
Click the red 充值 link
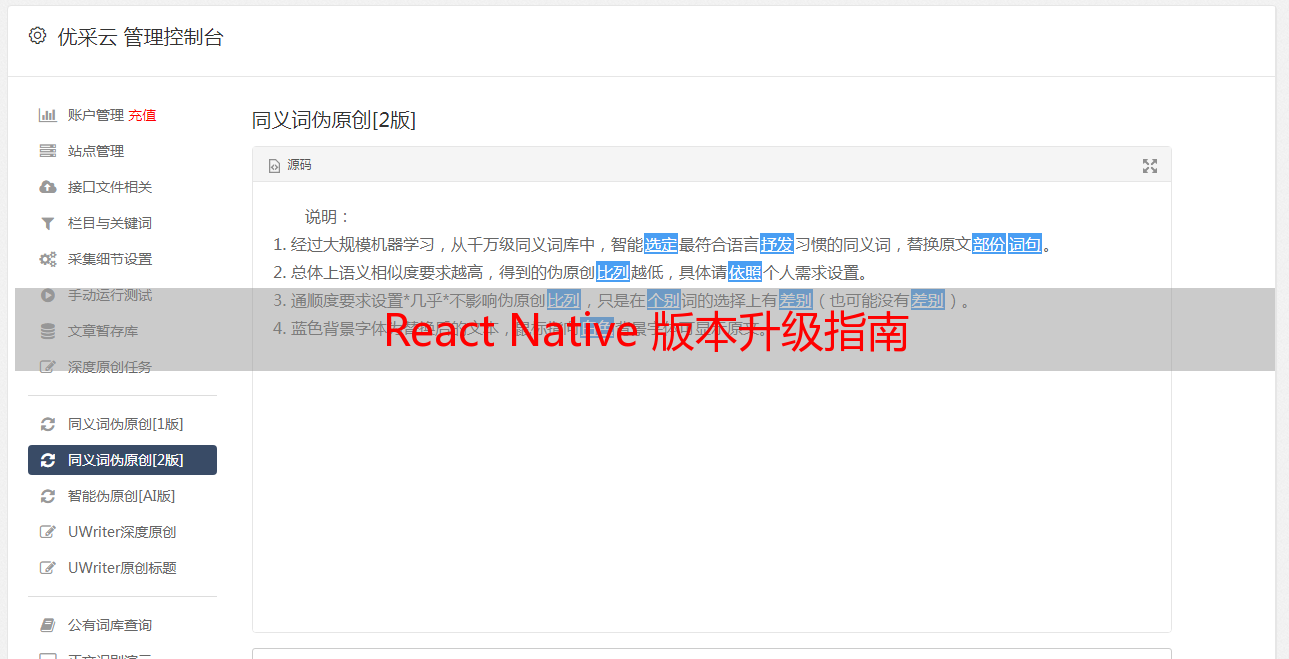click(142, 115)
